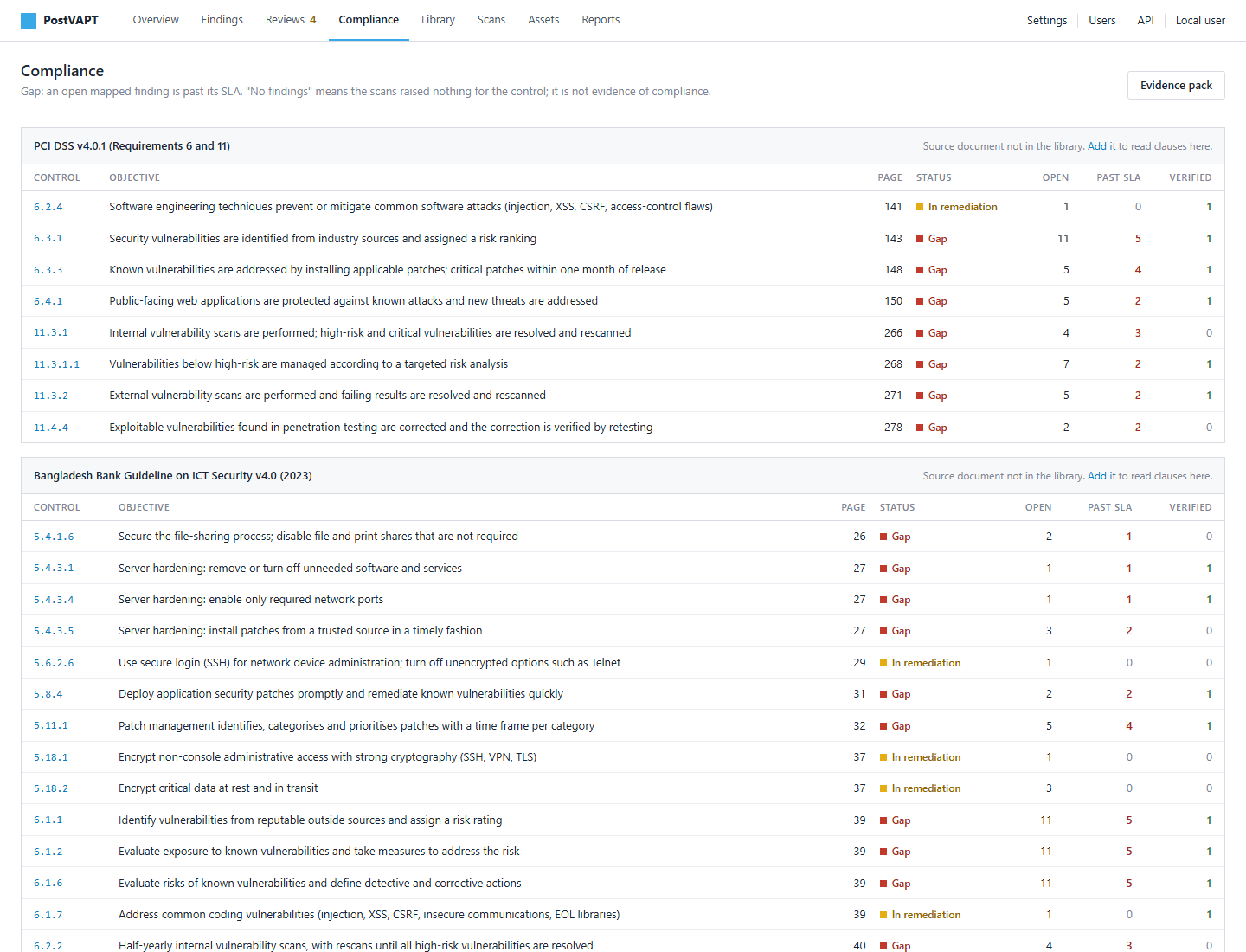Screen dimensions: 1246x952
Task: Click "In remediation" status in the 6.2.4 row
Action: coord(957,207)
